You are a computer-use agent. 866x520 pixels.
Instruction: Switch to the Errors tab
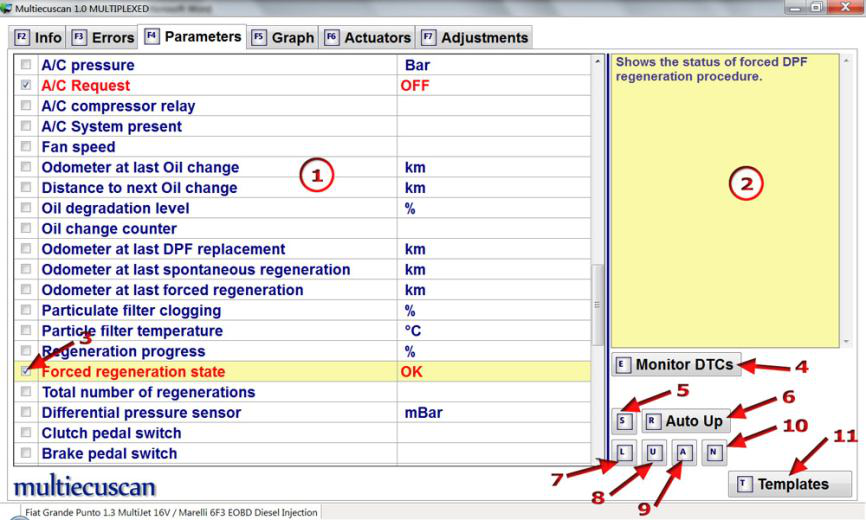[x=104, y=38]
